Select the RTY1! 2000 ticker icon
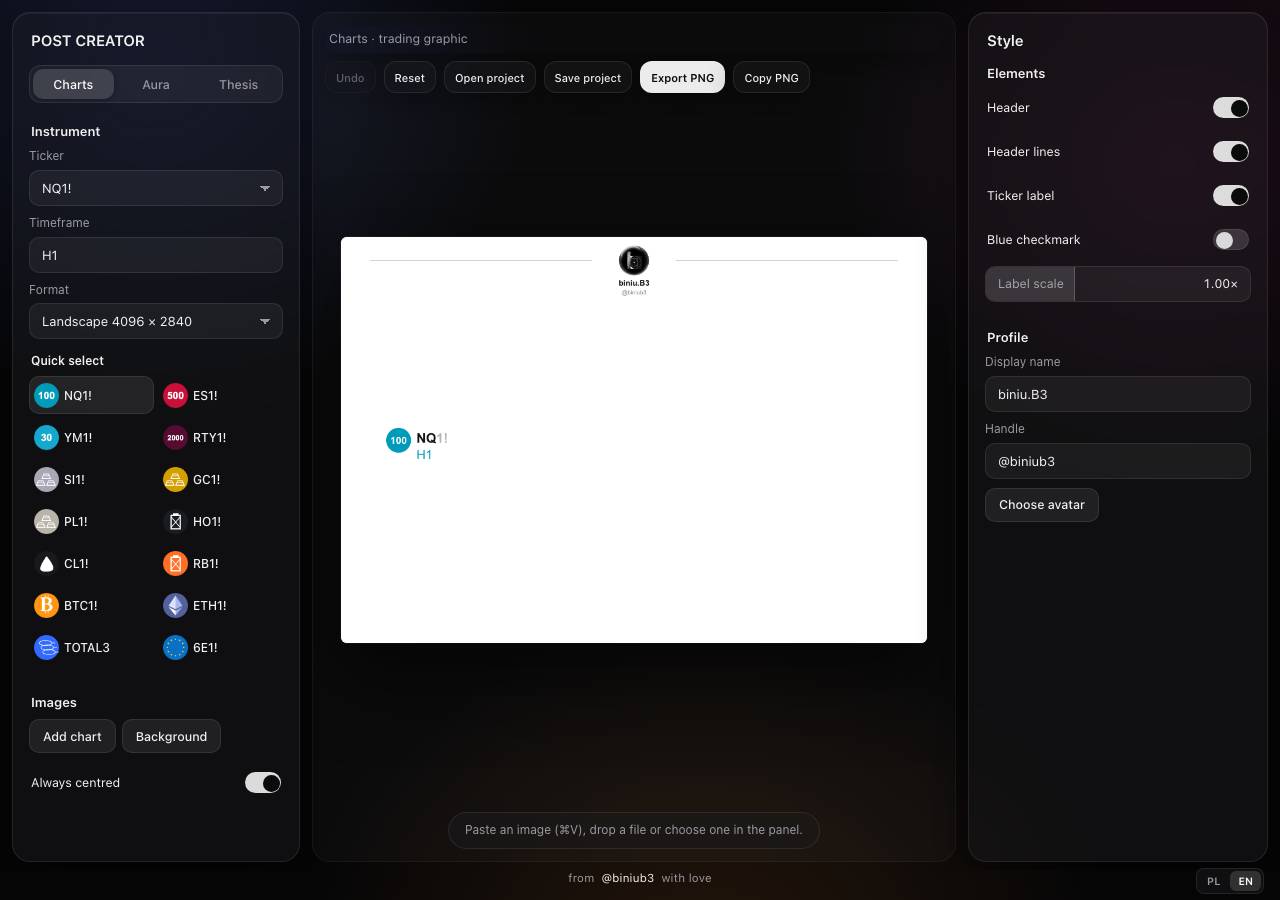The height and width of the screenshot is (900, 1280). pos(175,437)
